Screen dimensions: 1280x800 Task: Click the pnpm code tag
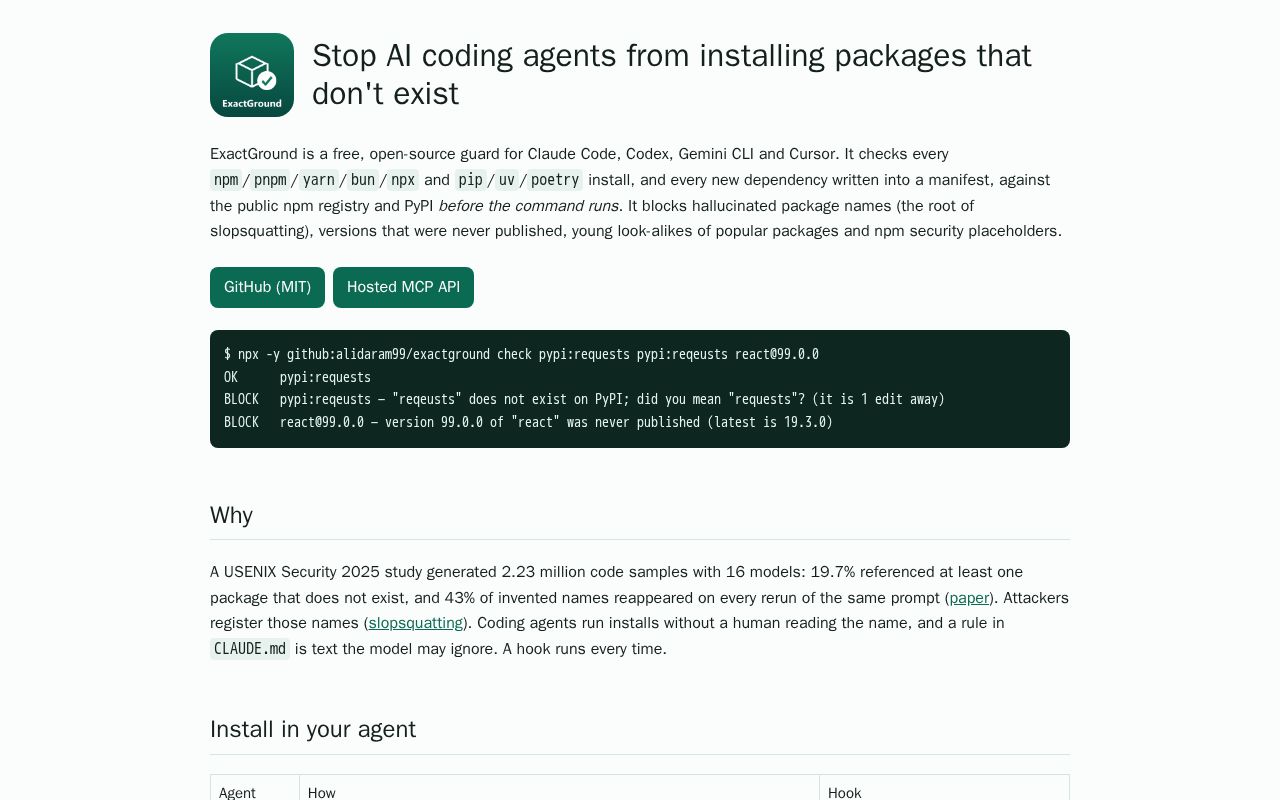click(x=270, y=180)
